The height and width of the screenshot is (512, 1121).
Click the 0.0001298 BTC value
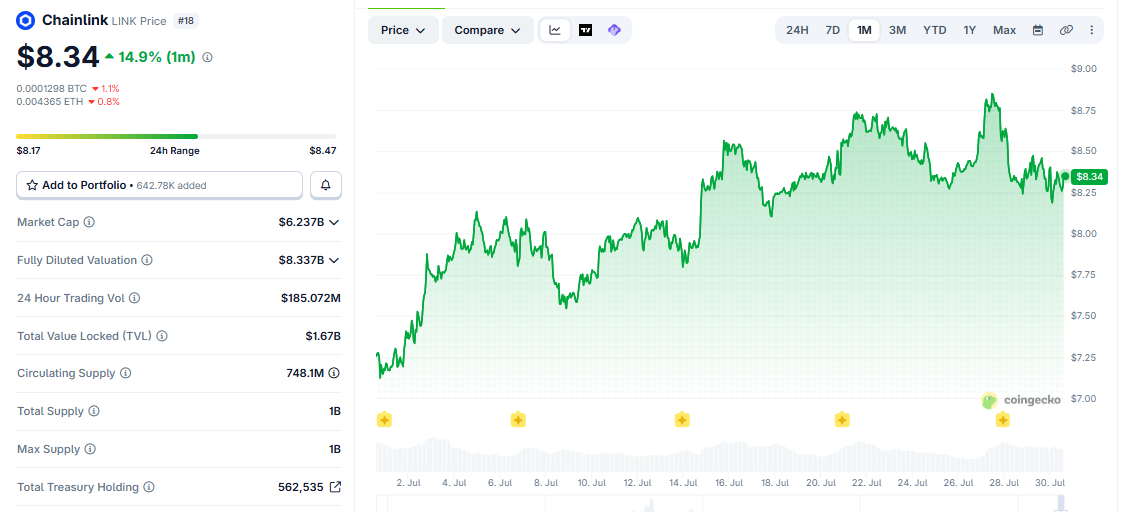[x=51, y=89]
